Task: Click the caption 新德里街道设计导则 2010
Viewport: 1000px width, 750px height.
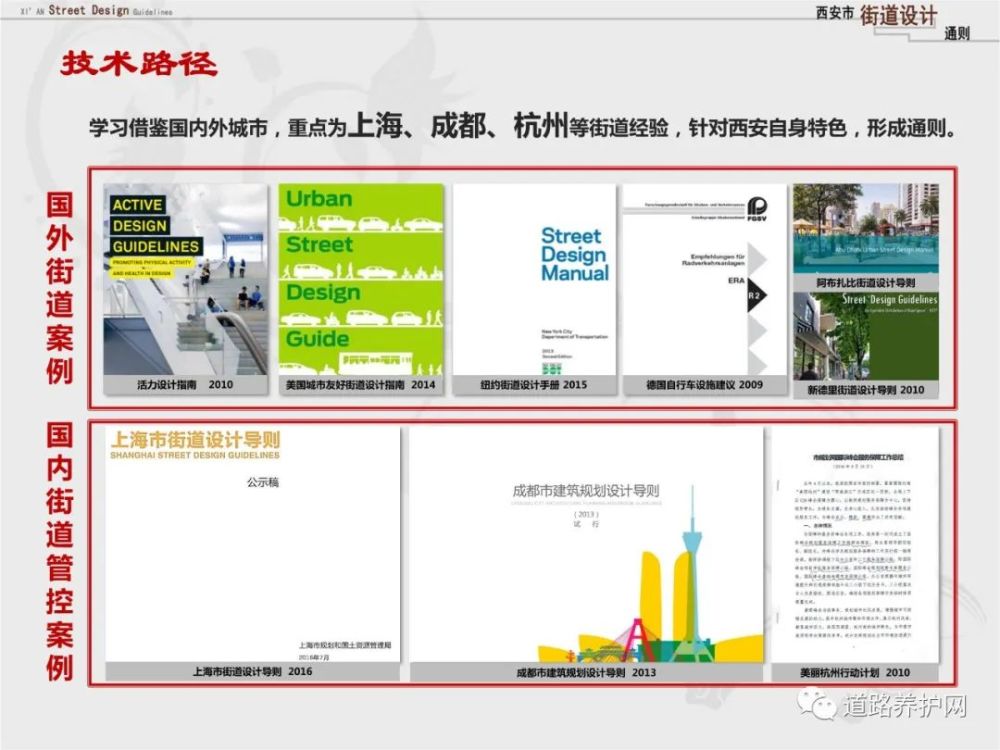Action: pos(865,390)
